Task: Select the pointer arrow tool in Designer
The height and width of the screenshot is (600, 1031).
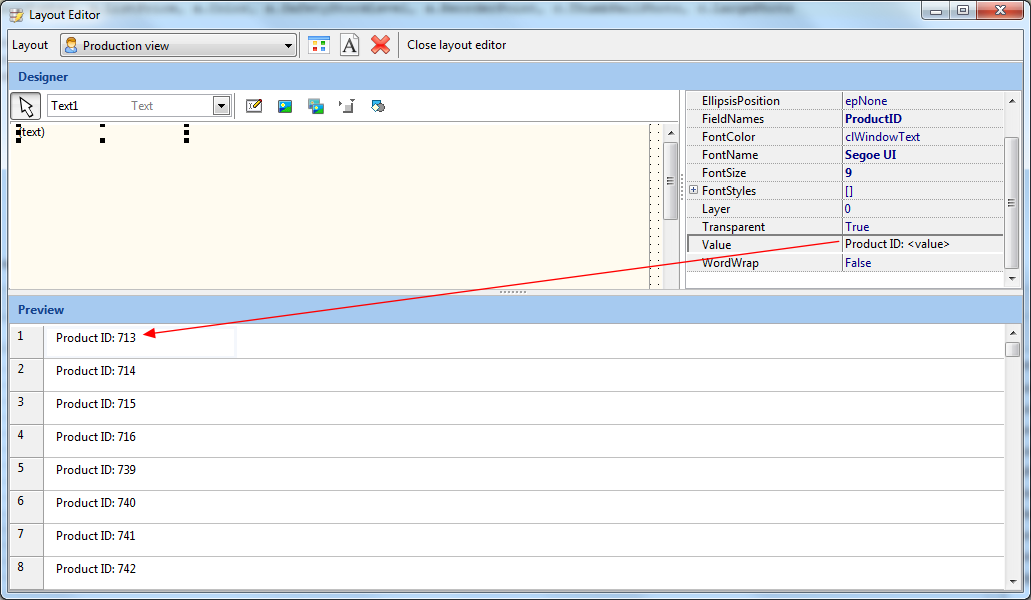Action: (x=26, y=106)
